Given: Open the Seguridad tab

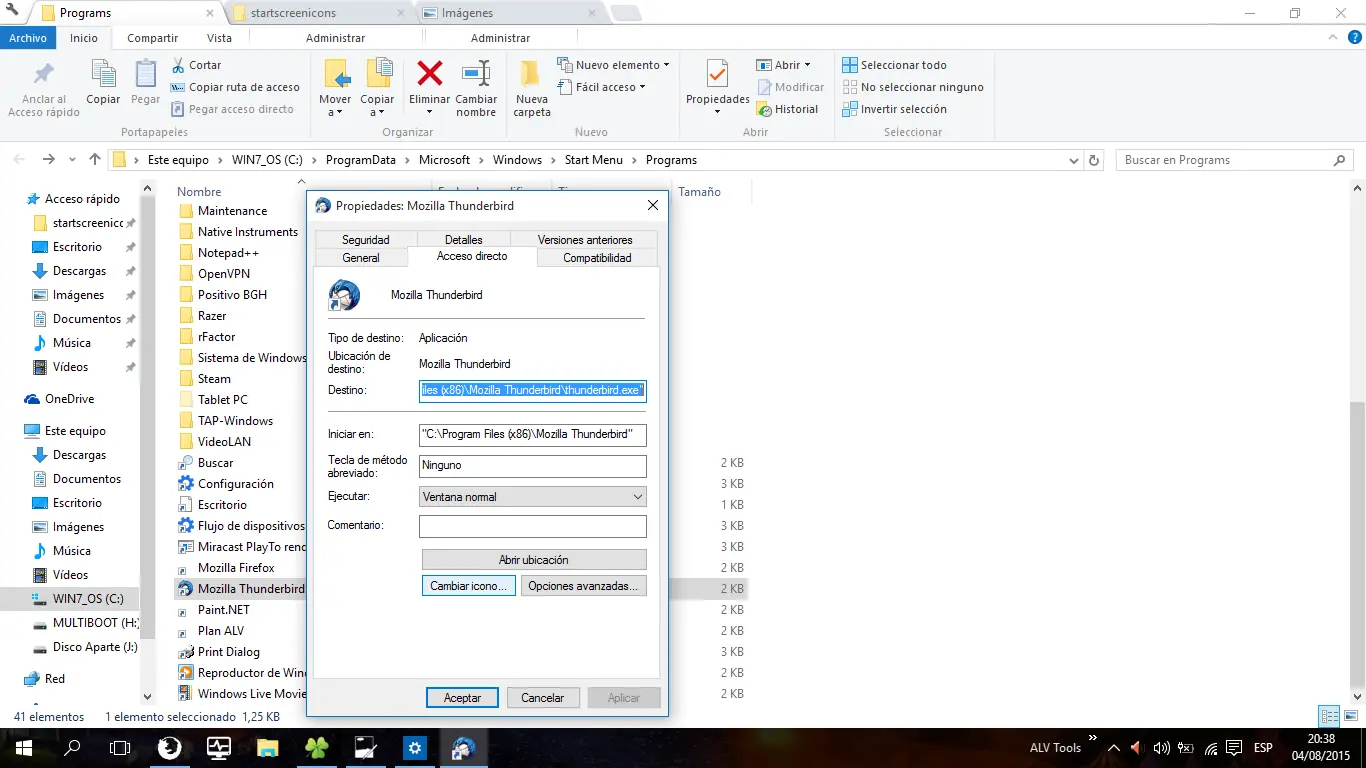Looking at the screenshot, I should (x=365, y=240).
